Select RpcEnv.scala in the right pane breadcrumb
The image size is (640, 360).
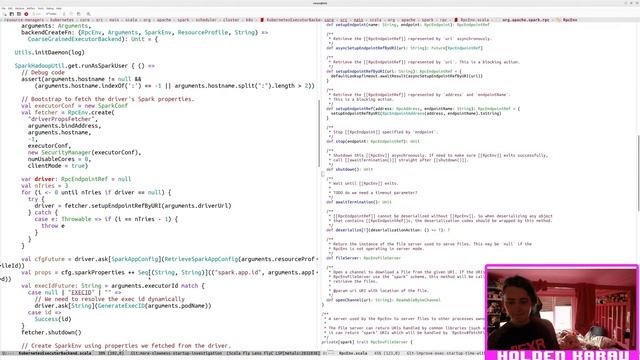475,20
